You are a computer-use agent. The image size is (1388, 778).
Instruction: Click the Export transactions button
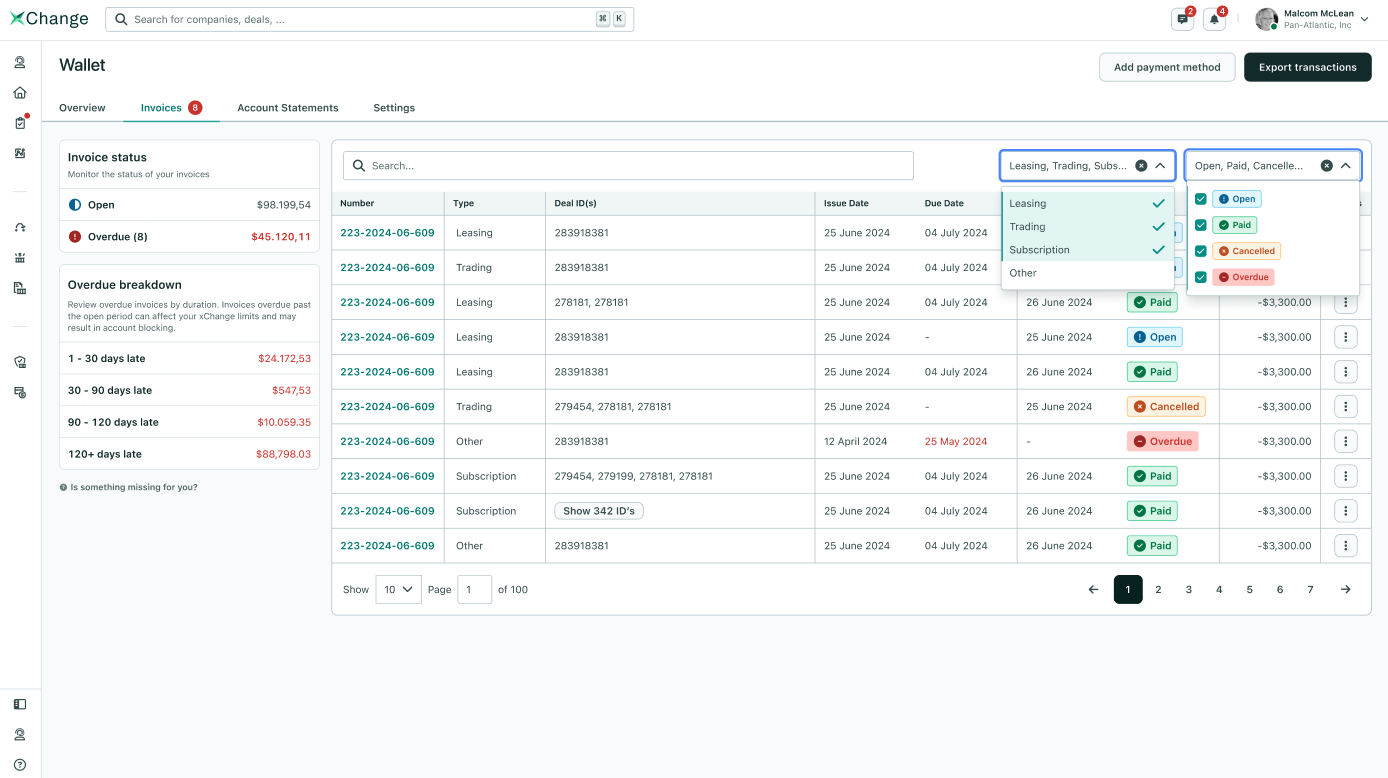pyautogui.click(x=1307, y=67)
